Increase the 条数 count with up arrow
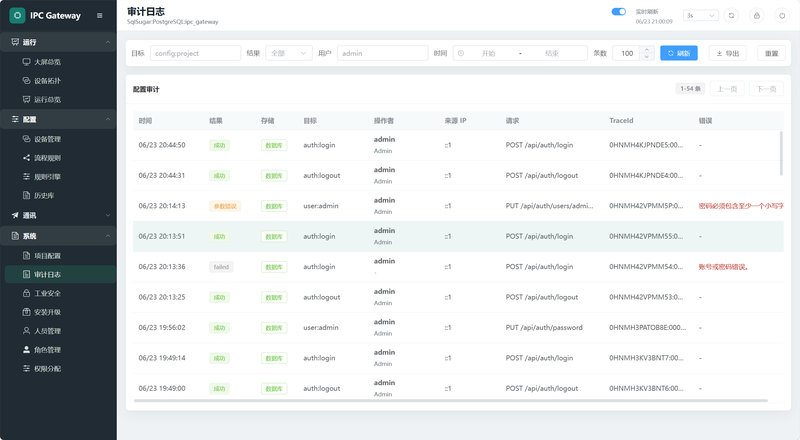Image resolution: width=800 pixels, height=440 pixels. click(647, 50)
